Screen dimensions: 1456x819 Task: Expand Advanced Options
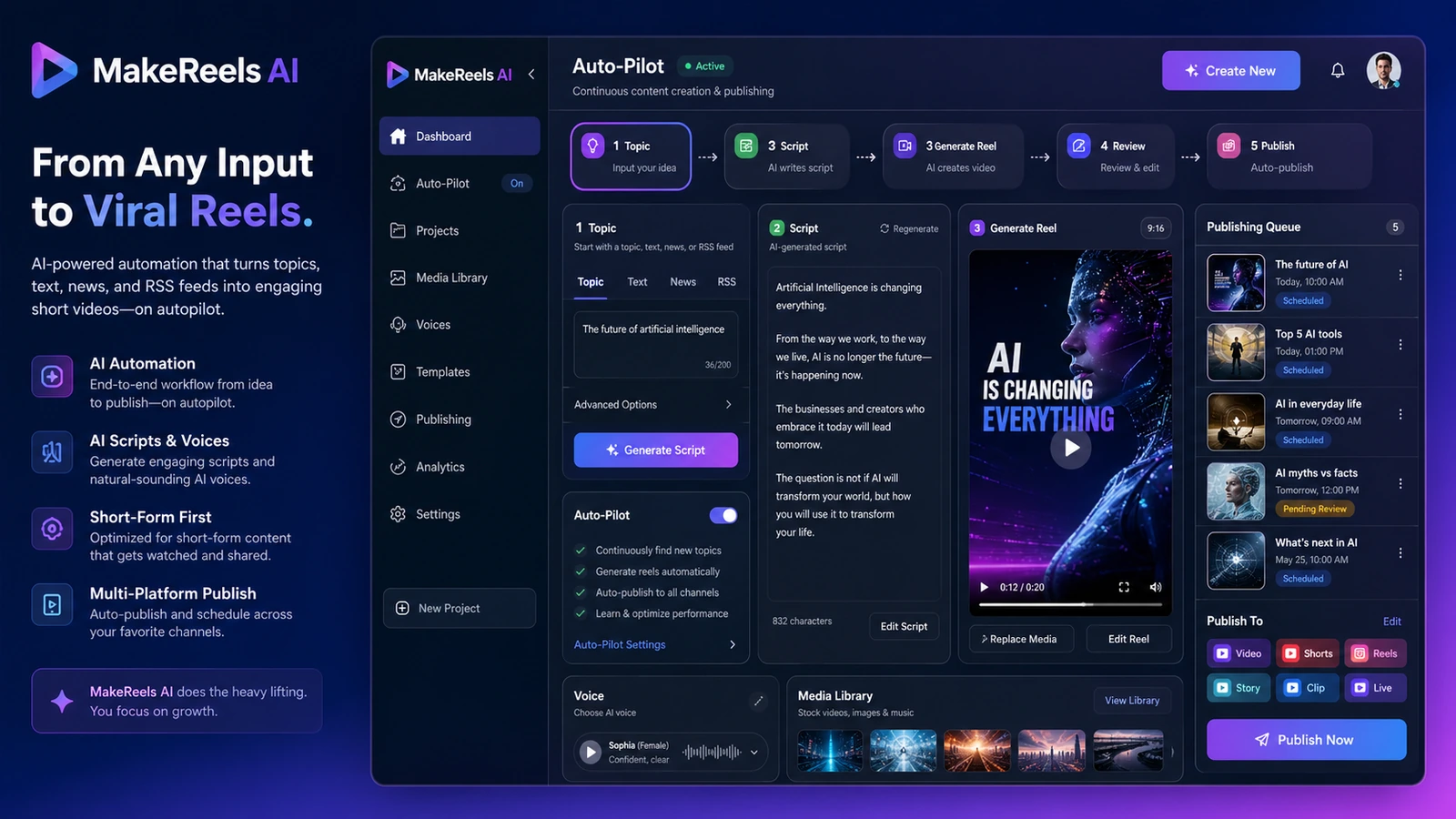click(655, 404)
